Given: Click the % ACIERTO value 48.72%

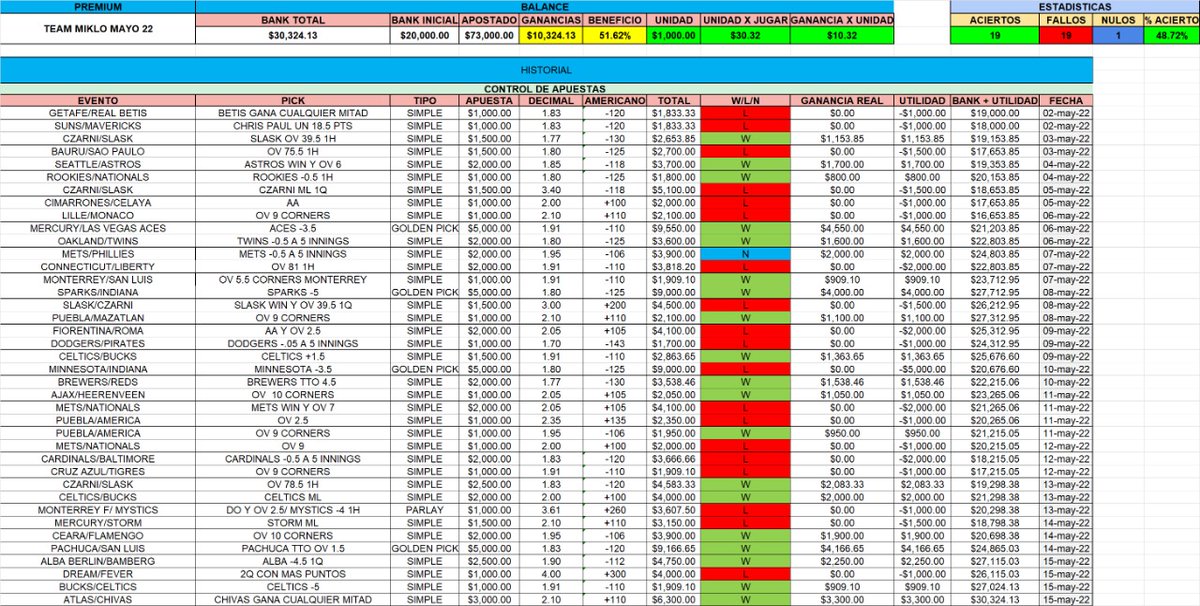Looking at the screenshot, I should pos(1172,34).
